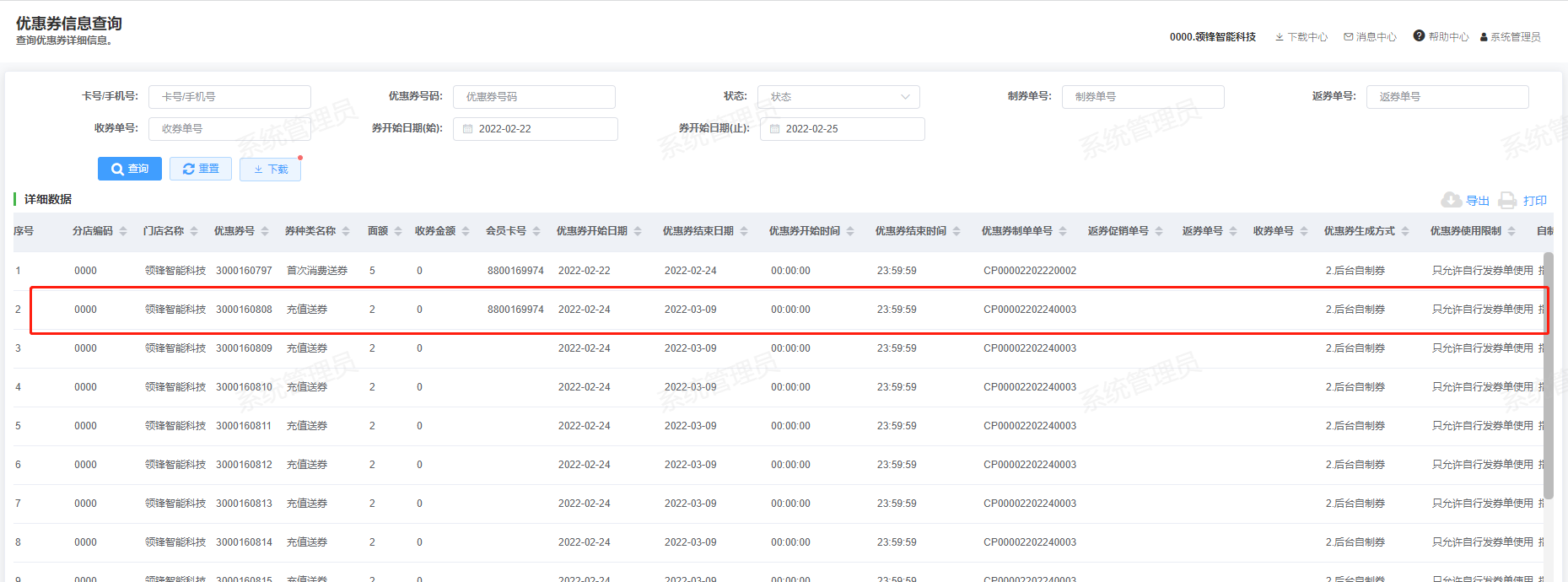Open the Help Center (帮助中心)
This screenshot has width=1568, height=582.
(x=1441, y=36)
